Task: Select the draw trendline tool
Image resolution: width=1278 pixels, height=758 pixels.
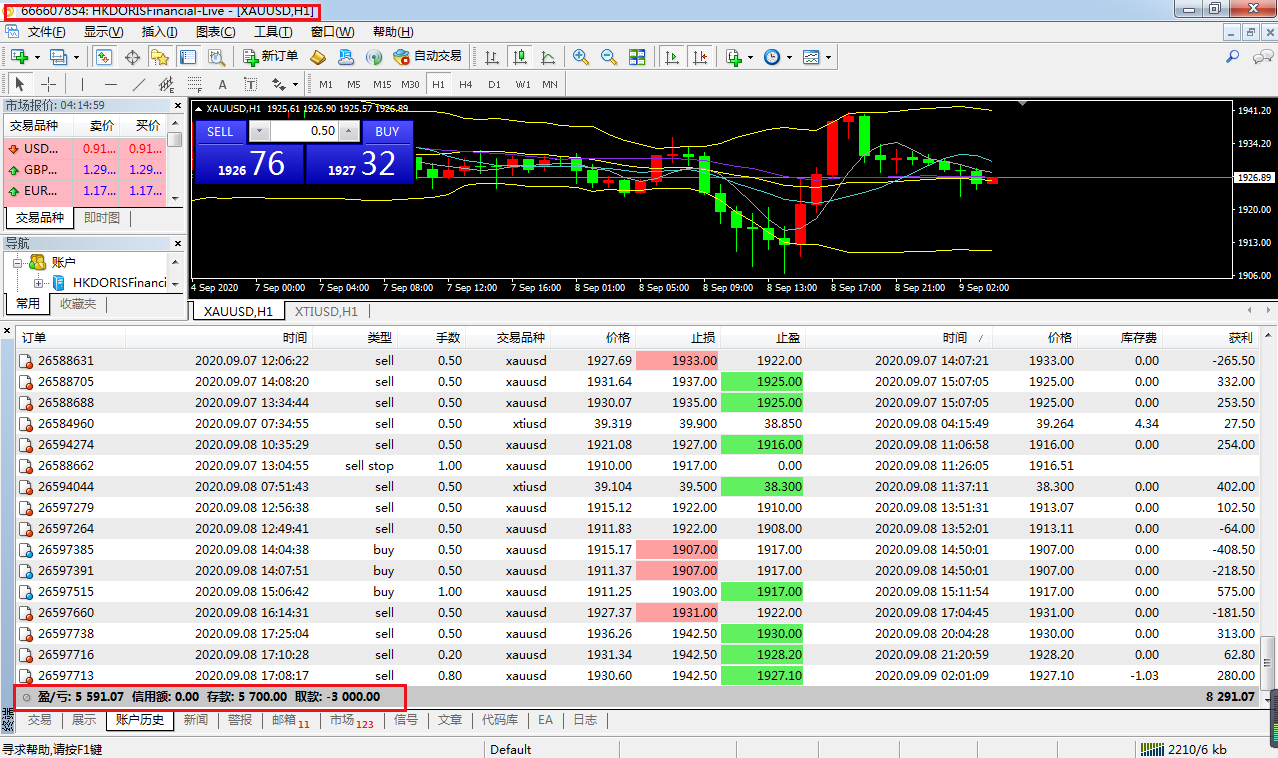Action: (x=139, y=84)
